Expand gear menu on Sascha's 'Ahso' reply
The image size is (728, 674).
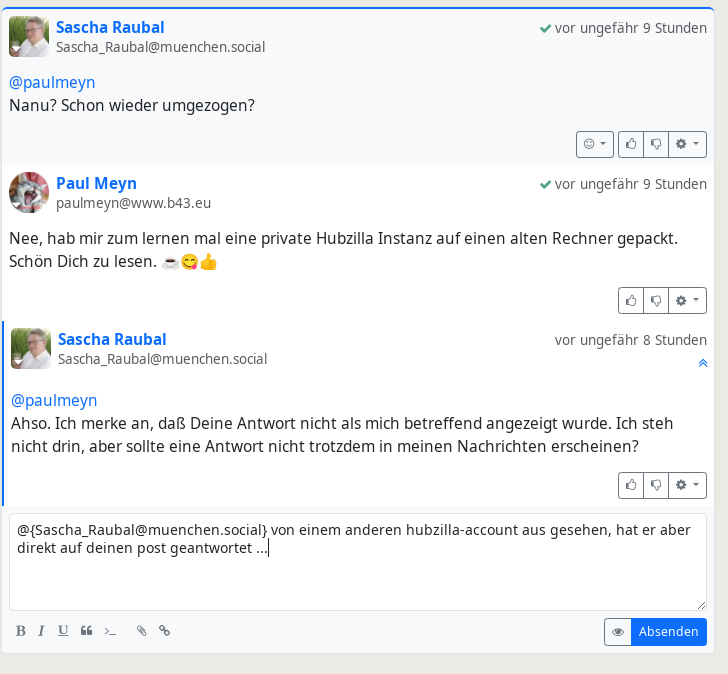pyautogui.click(x=686, y=485)
